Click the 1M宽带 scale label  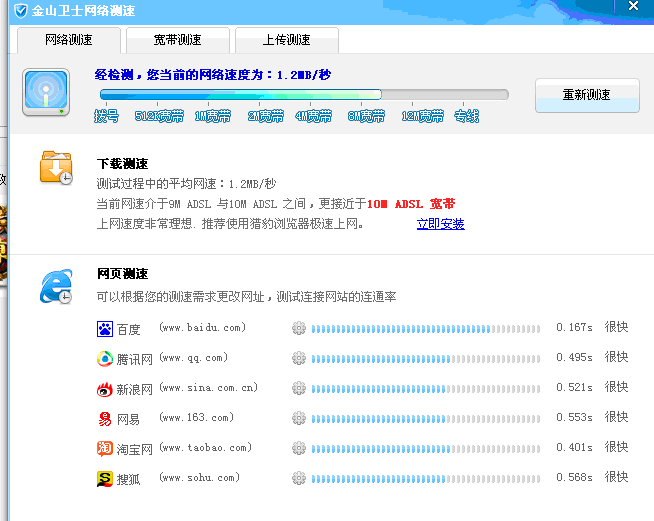213,116
